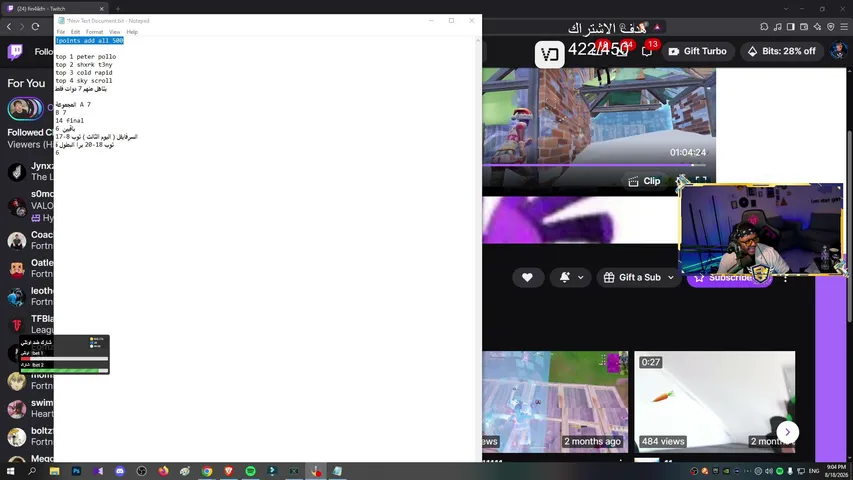Open Brave browser from the taskbar

[228, 471]
